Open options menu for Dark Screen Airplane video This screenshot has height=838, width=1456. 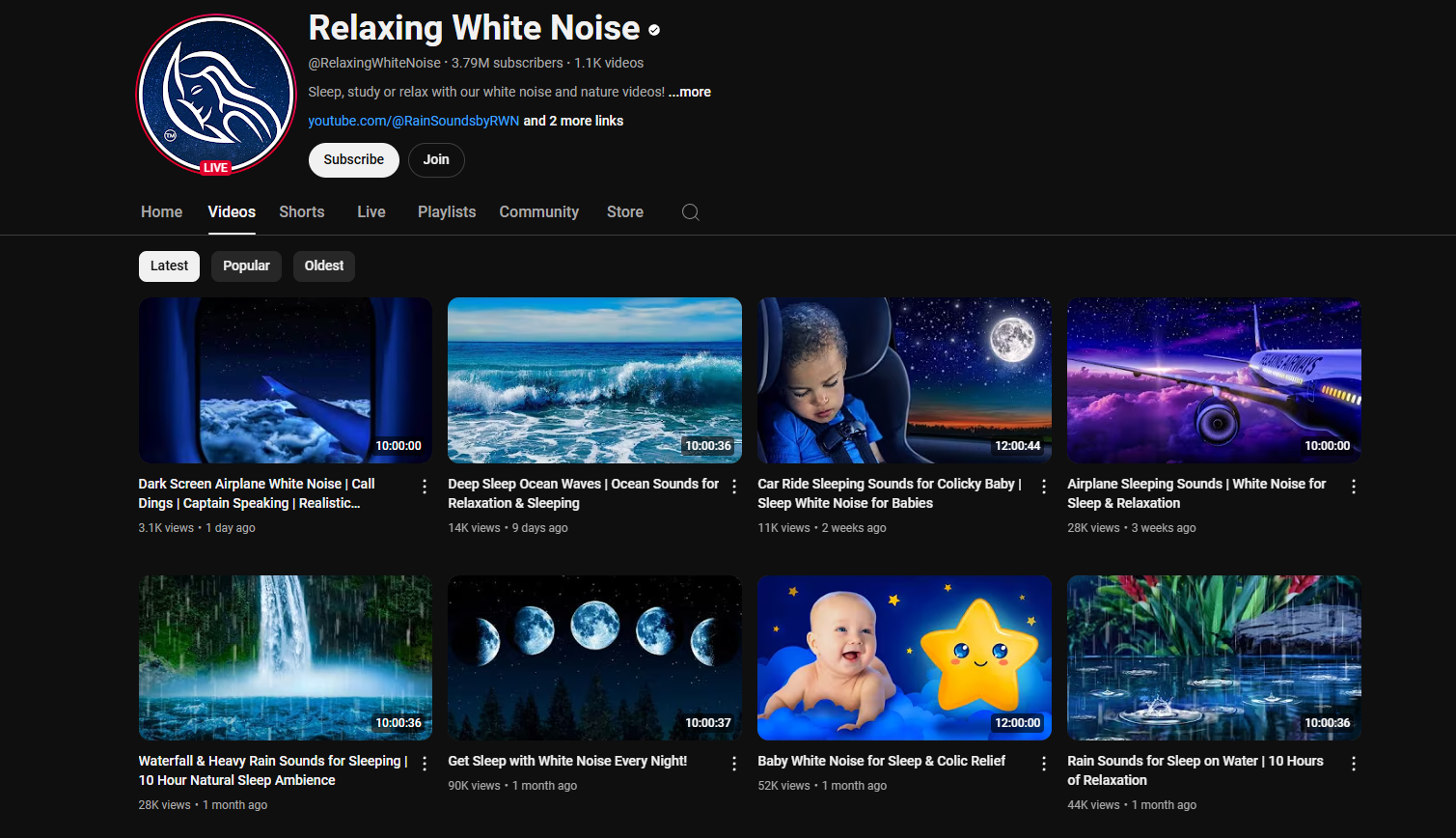point(425,487)
